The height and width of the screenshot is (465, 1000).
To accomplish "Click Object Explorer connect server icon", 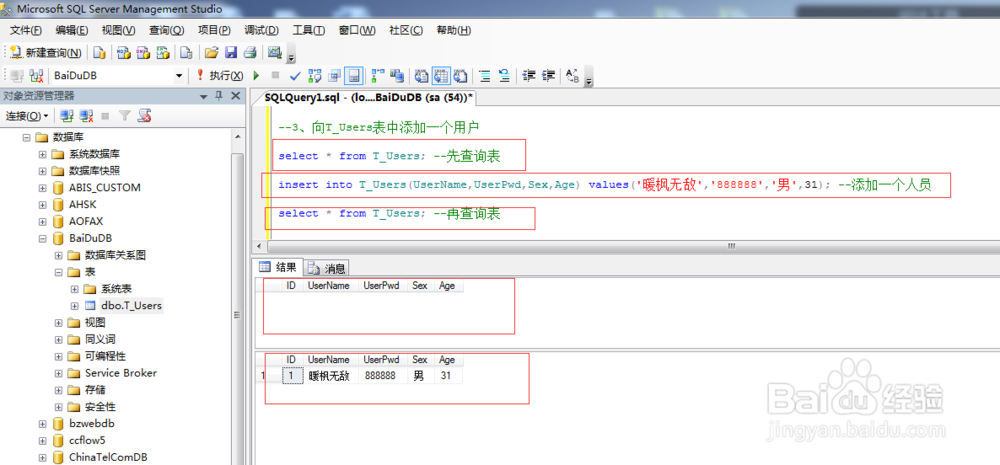I will point(67,116).
